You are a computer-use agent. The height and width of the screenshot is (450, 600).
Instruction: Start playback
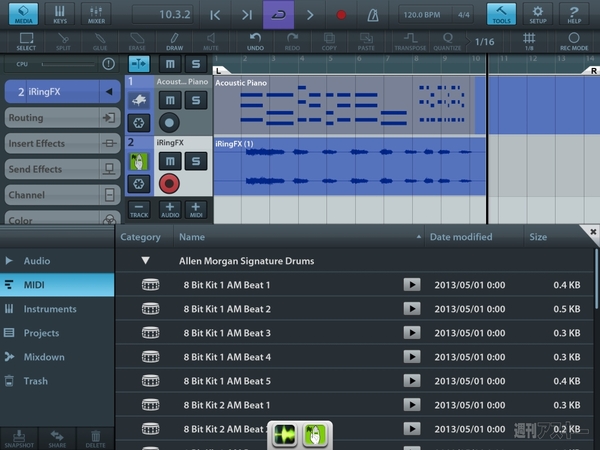pyautogui.click(x=310, y=15)
